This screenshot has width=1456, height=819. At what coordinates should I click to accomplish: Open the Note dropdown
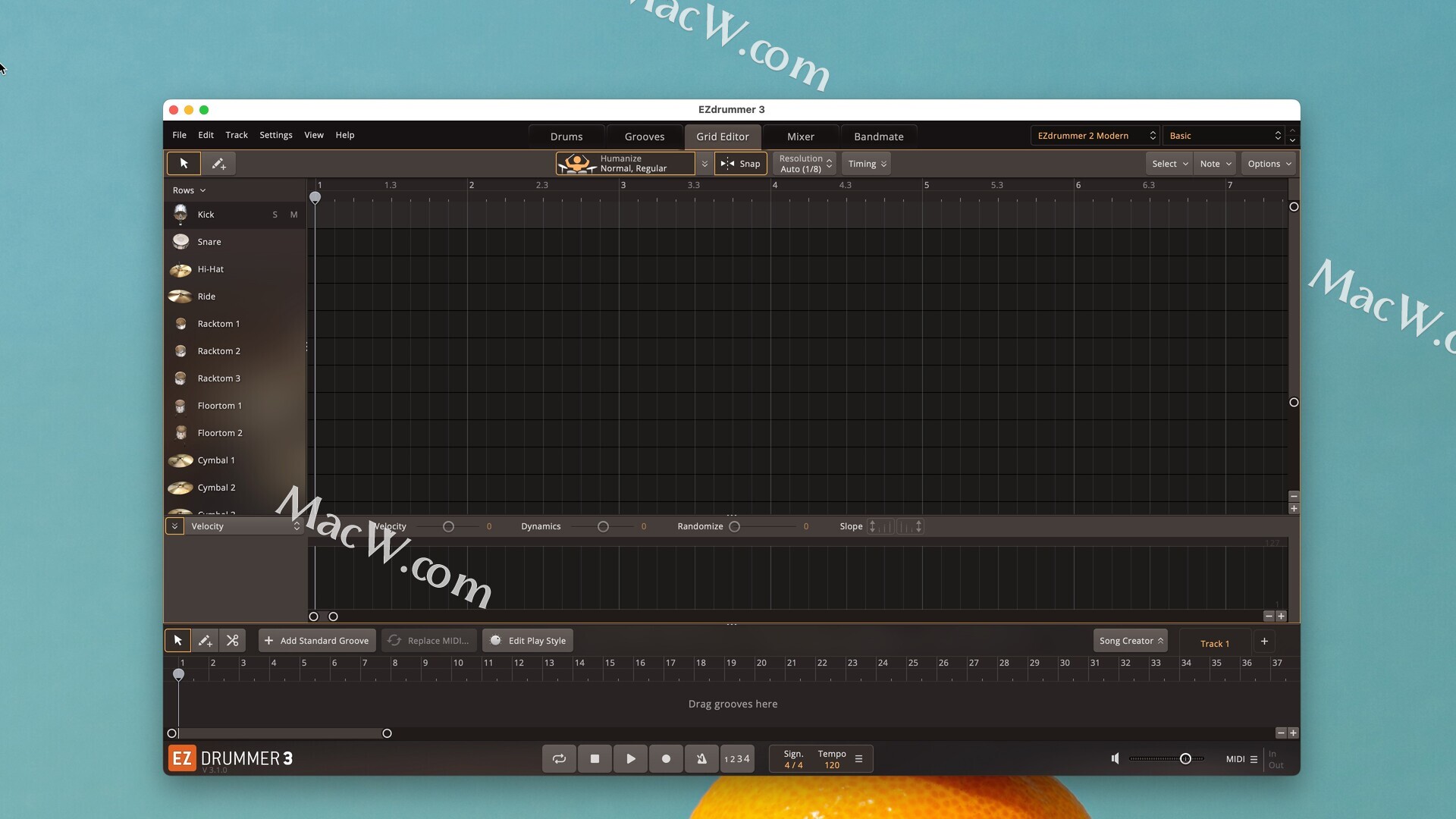1215,163
